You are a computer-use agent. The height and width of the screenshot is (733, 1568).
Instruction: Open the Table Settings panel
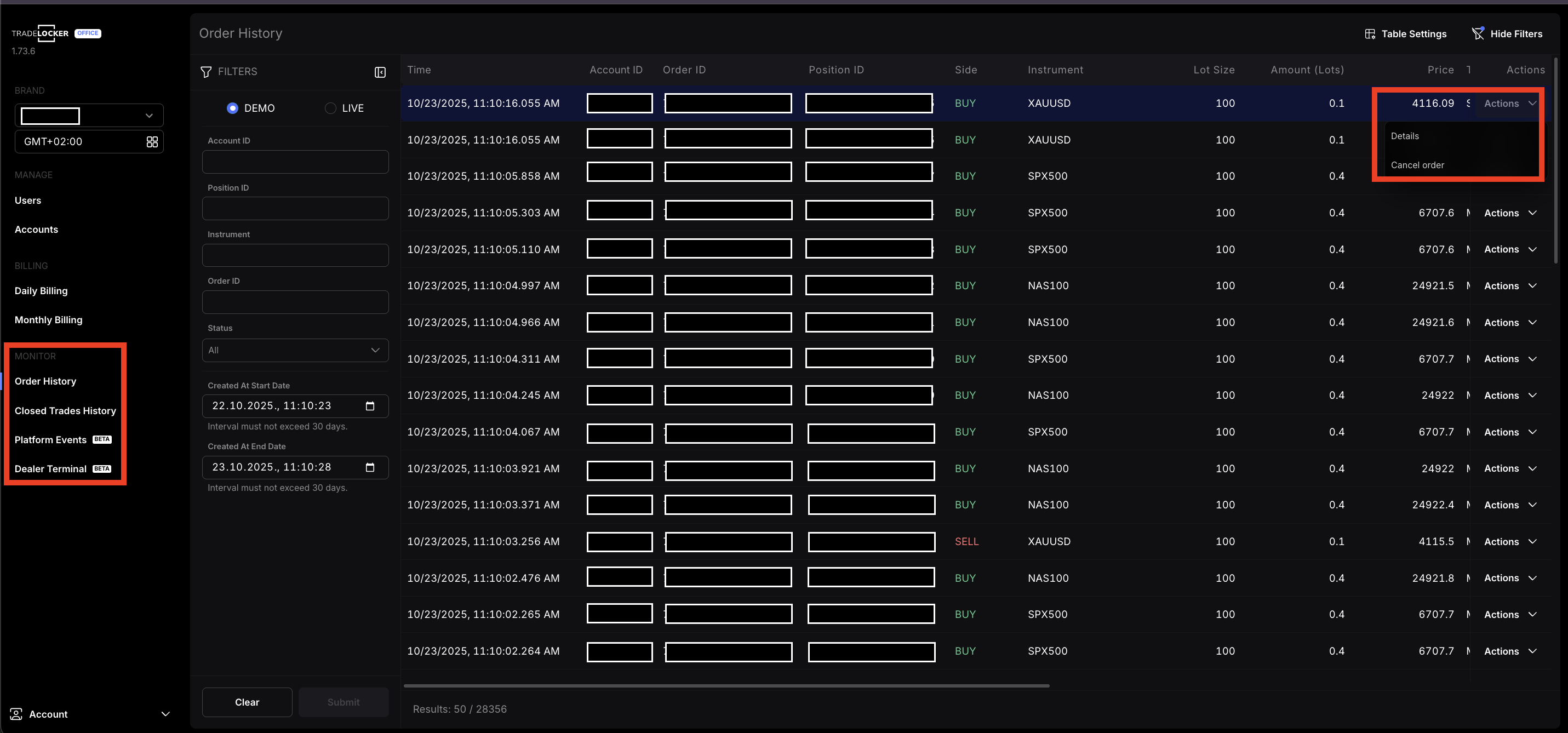[1405, 33]
